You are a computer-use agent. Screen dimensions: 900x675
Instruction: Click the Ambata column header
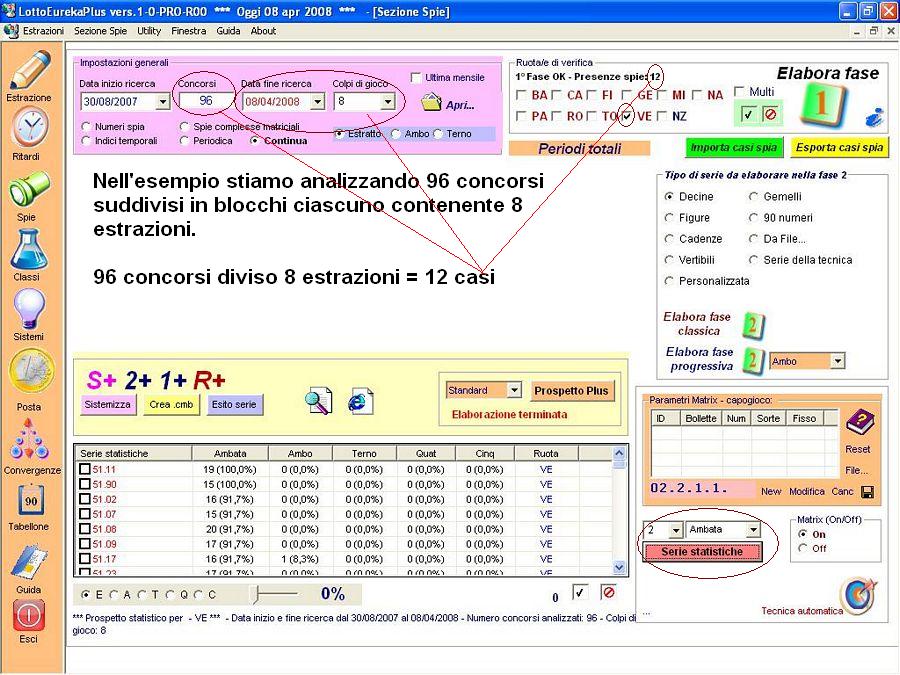(x=230, y=453)
